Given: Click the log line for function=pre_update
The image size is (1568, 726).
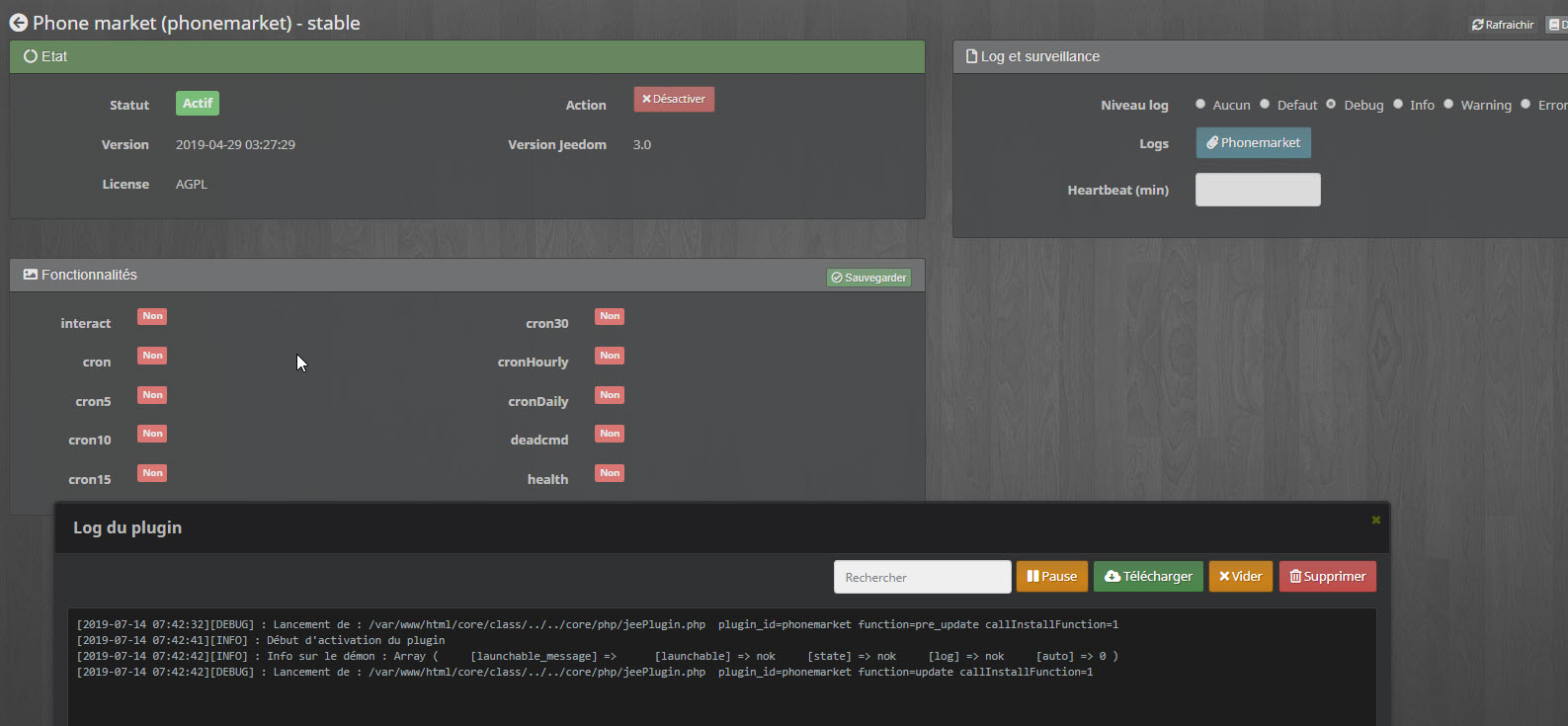Looking at the screenshot, I should 598,624.
